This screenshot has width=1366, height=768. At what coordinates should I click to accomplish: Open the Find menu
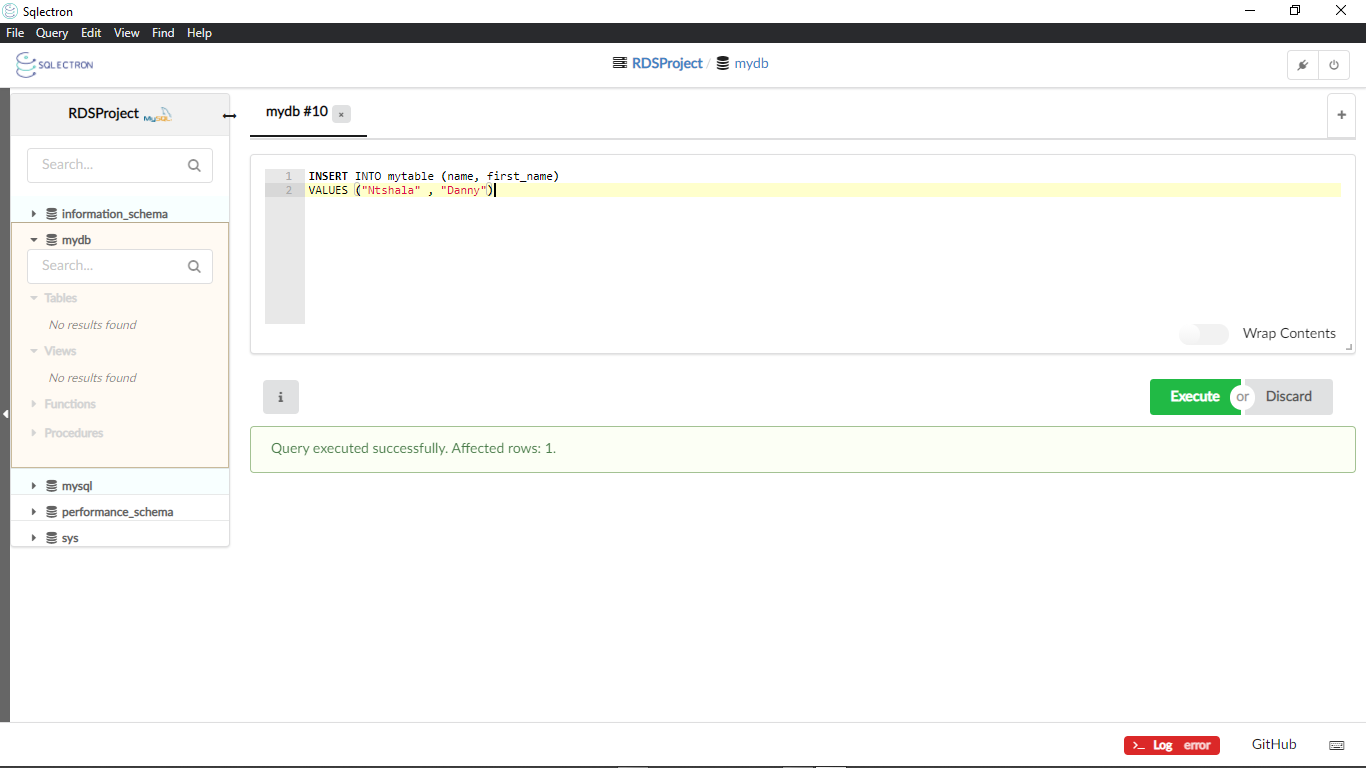163,33
